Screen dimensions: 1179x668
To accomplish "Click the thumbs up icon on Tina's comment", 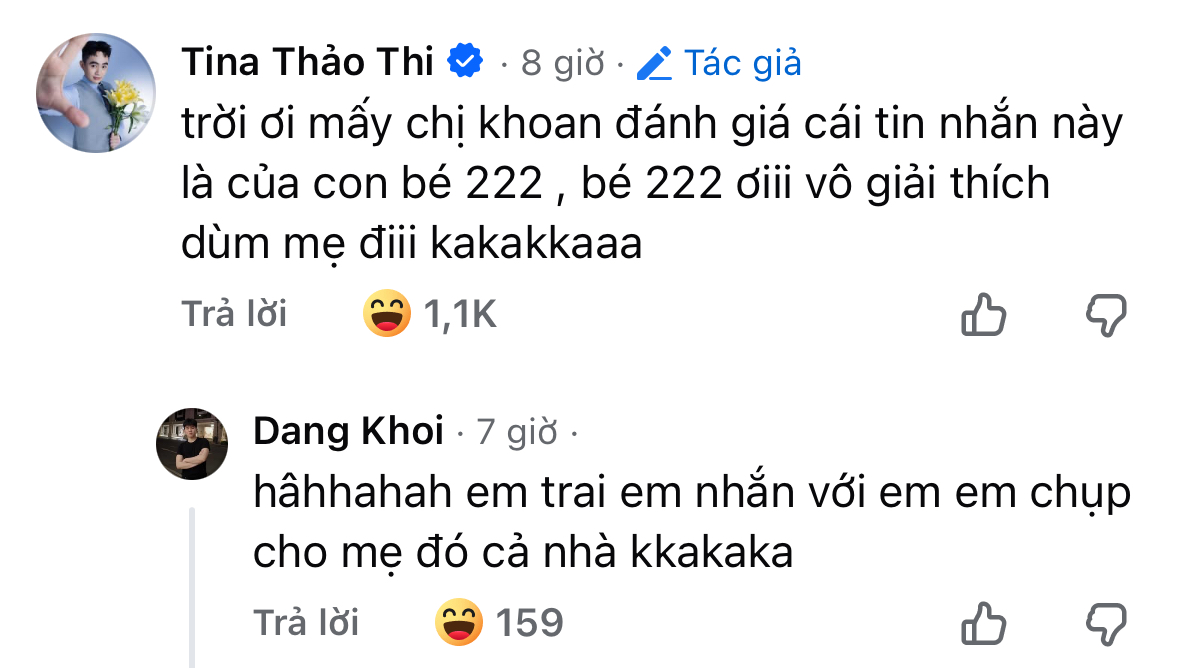I will point(983,315).
